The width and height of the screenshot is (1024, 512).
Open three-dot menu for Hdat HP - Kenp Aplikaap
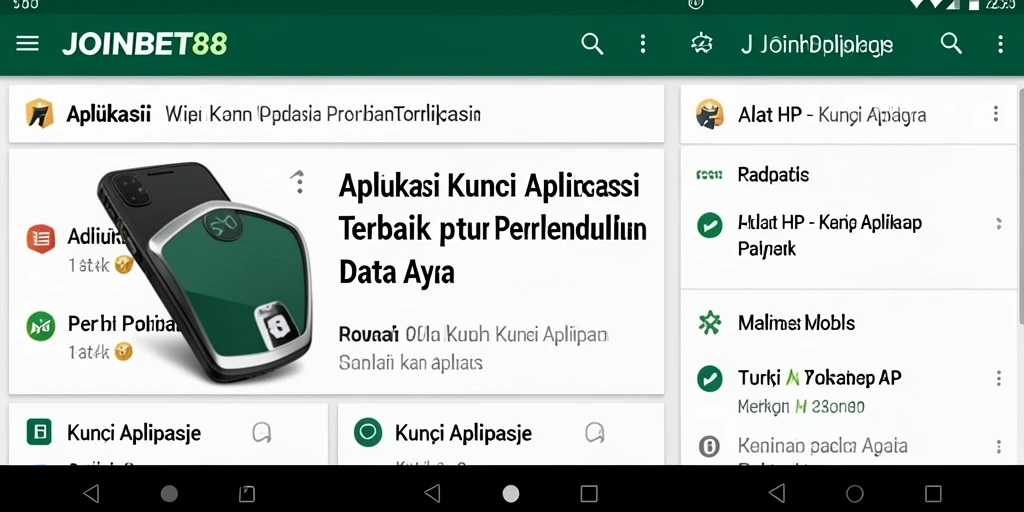point(999,224)
